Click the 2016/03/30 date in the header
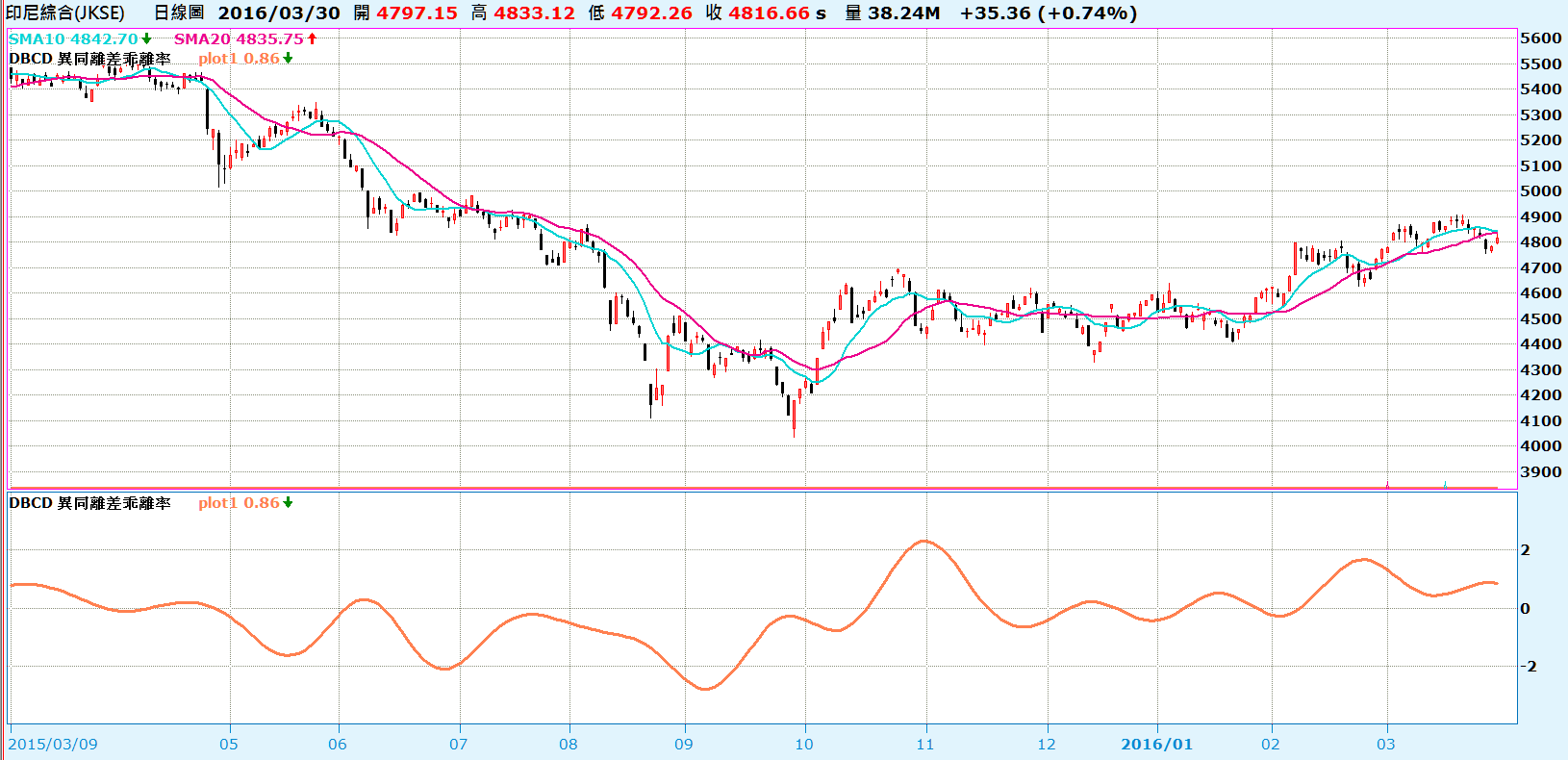 (x=279, y=13)
